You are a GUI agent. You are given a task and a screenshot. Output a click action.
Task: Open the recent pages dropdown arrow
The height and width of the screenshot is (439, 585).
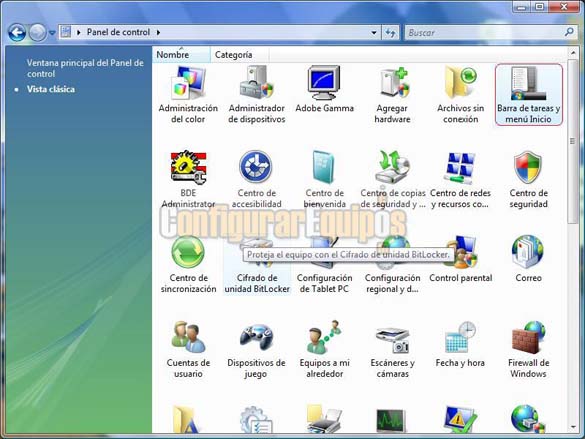[52, 33]
